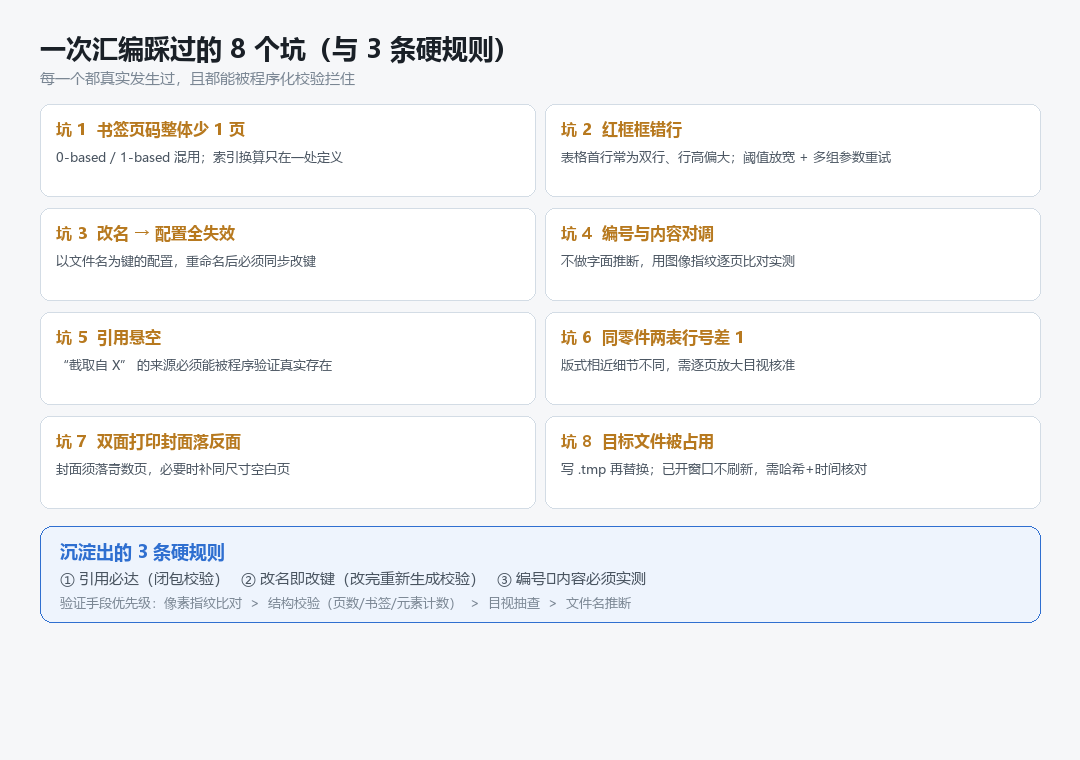1080x760 pixels.
Task: Select heading '坑 2 红框框错行'
Action: point(621,130)
